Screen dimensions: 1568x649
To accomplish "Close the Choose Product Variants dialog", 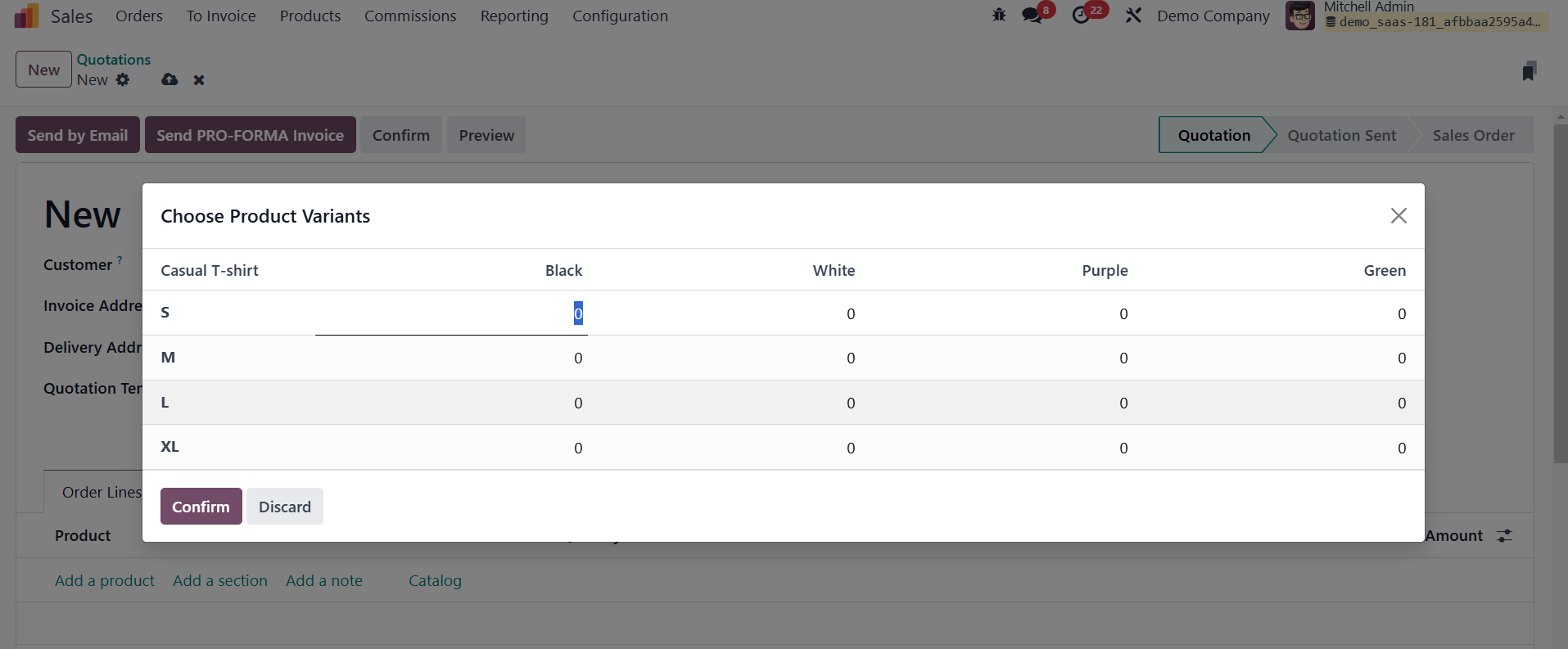I will [x=1399, y=215].
